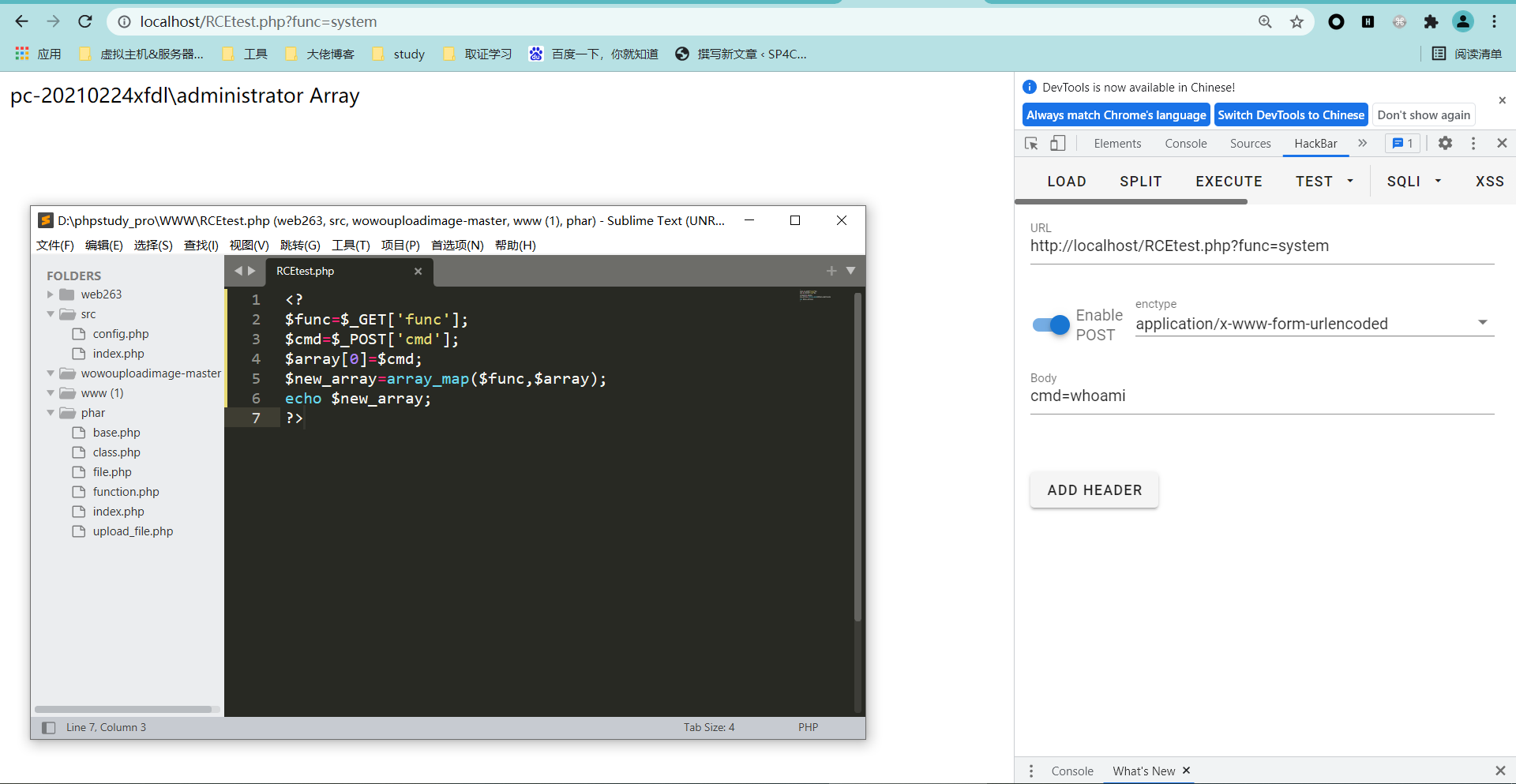Add new tab with plus icon in Sublime
This screenshot has width=1516, height=784.
[831, 271]
